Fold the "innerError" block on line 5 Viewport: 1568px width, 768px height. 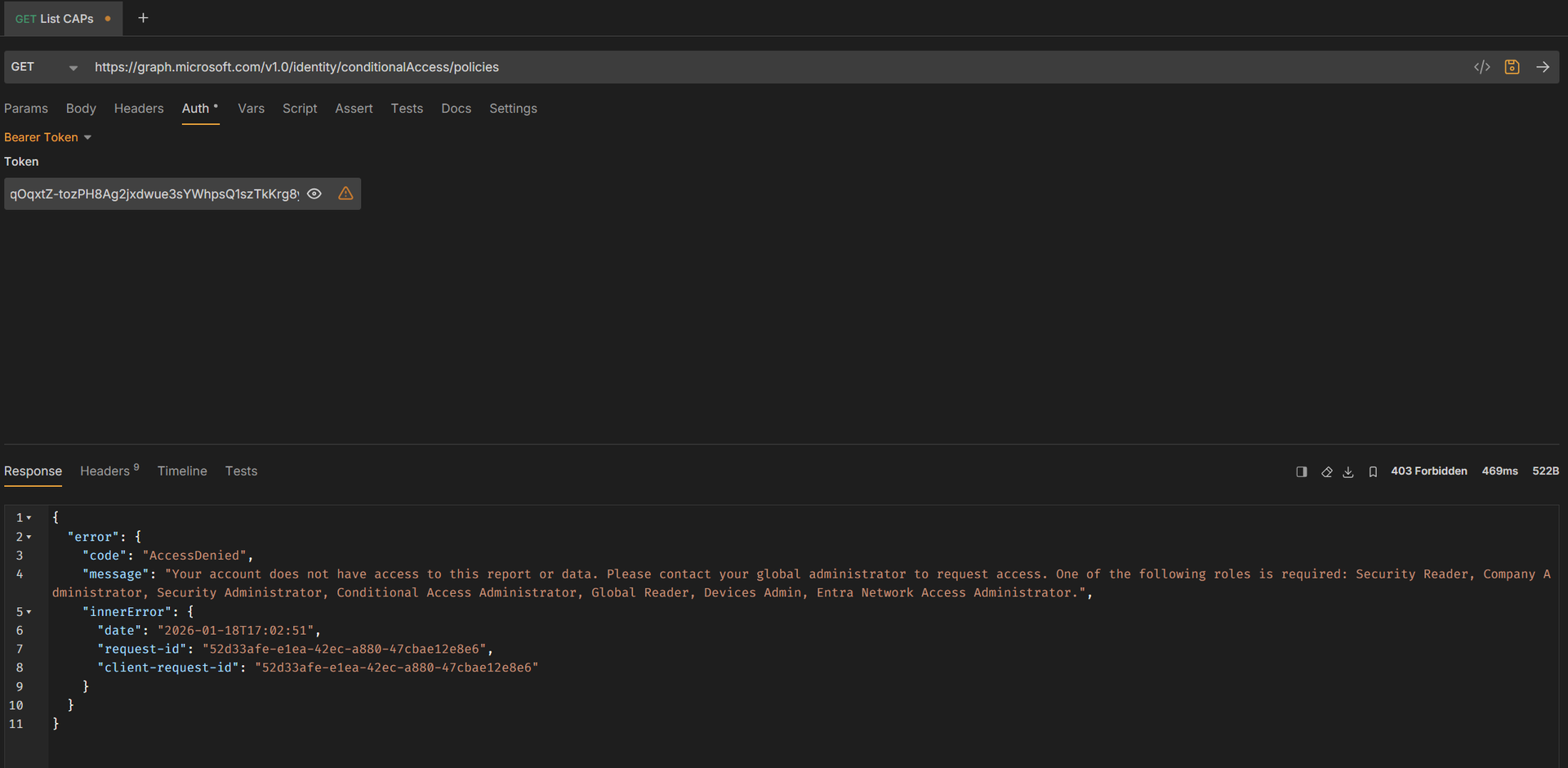pyautogui.click(x=29, y=612)
